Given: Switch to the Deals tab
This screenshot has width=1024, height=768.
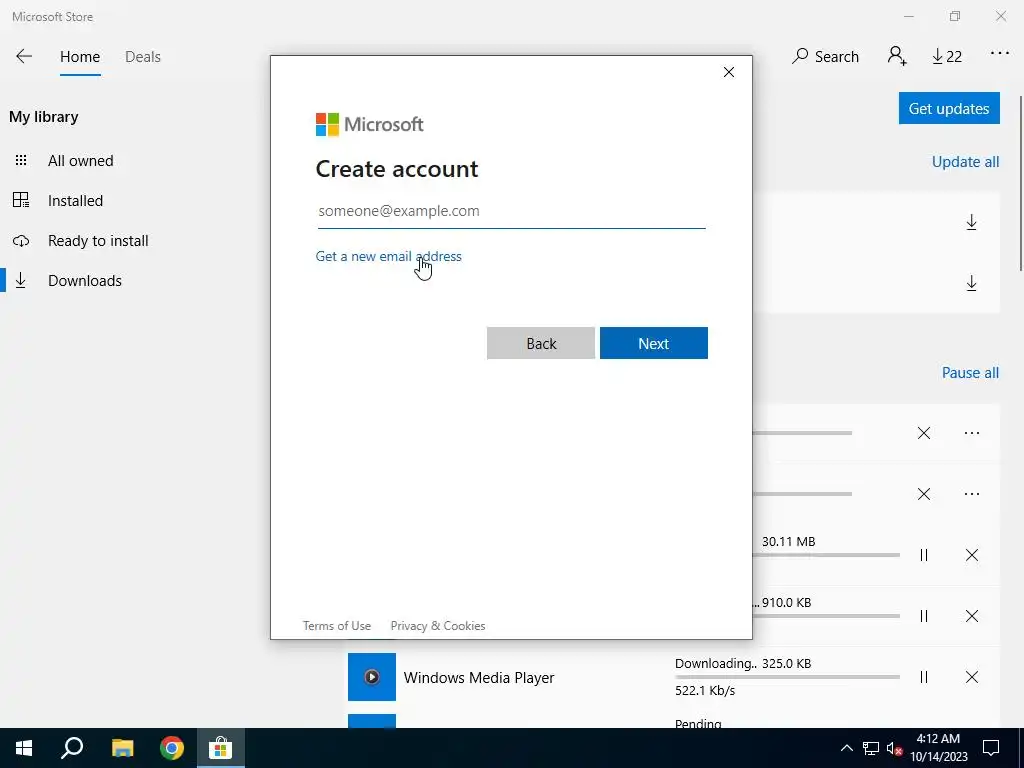Looking at the screenshot, I should tap(142, 57).
